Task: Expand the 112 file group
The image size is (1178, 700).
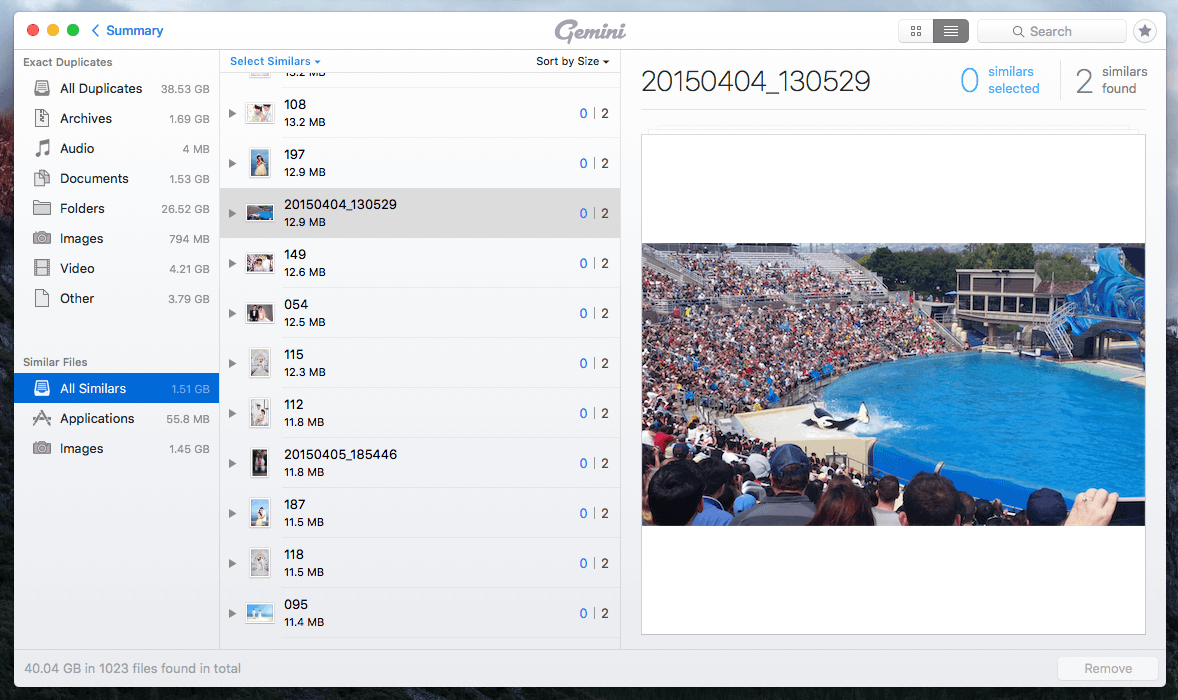Action: pyautogui.click(x=232, y=414)
